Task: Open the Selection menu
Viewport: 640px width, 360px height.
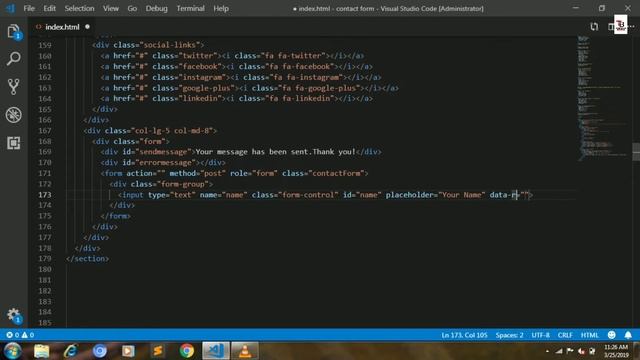Action: pyautogui.click(x=79, y=8)
